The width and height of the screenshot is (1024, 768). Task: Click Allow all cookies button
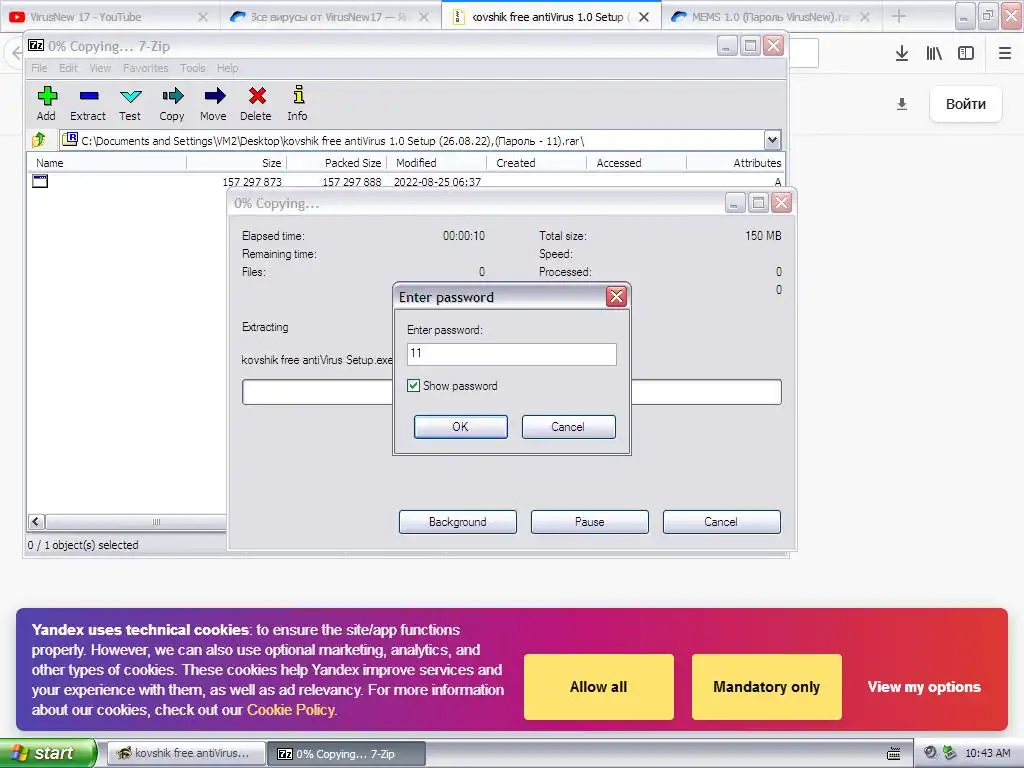point(598,687)
